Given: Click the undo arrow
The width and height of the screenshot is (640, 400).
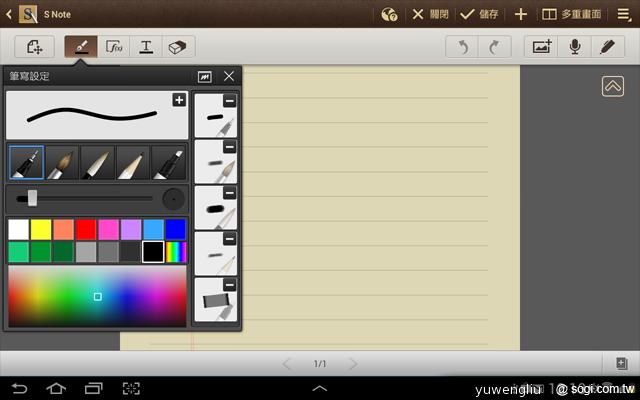Looking at the screenshot, I should 462,47.
